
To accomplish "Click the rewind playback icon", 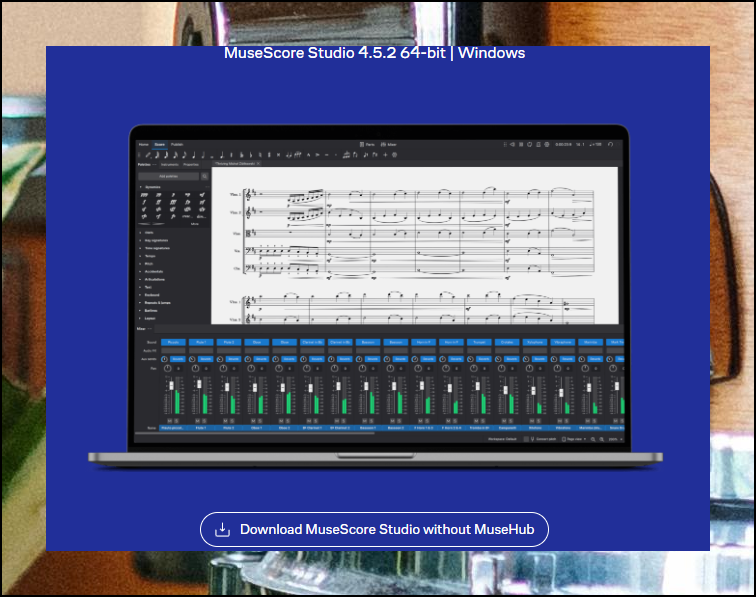I will tap(512, 144).
